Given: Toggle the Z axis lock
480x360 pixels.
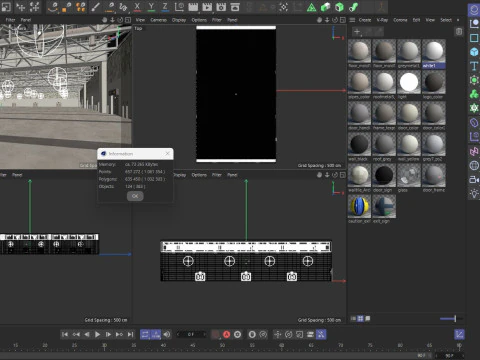Looking at the screenshot, I should (x=165, y=7).
